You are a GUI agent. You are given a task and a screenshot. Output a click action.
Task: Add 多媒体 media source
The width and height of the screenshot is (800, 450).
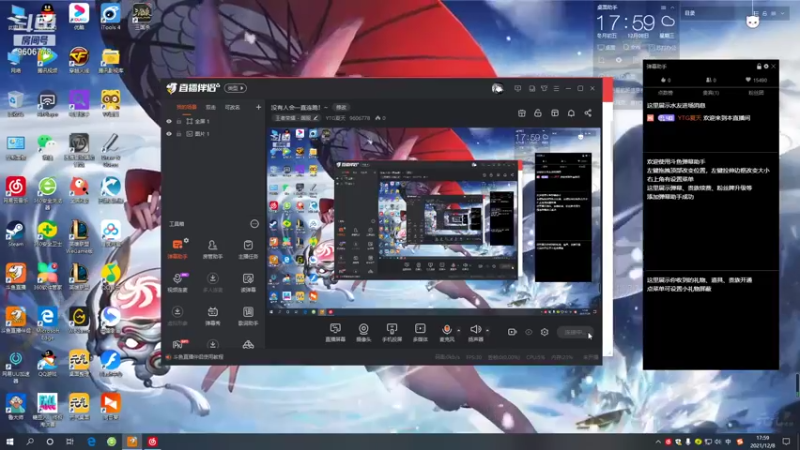pos(420,332)
